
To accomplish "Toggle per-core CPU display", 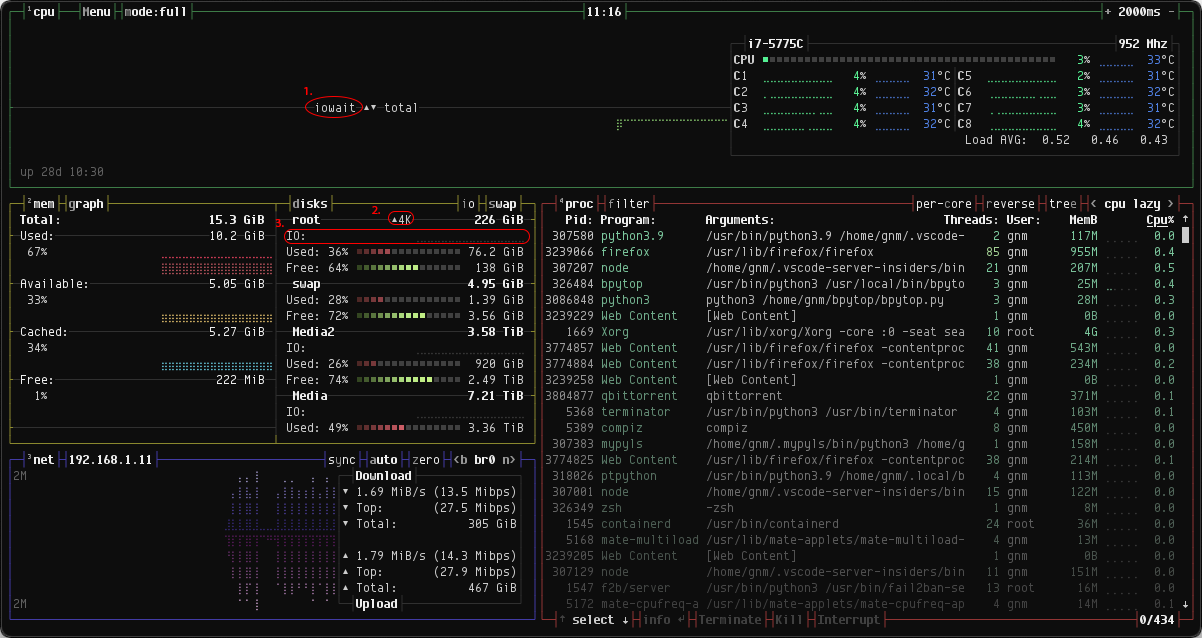I will point(943,203).
